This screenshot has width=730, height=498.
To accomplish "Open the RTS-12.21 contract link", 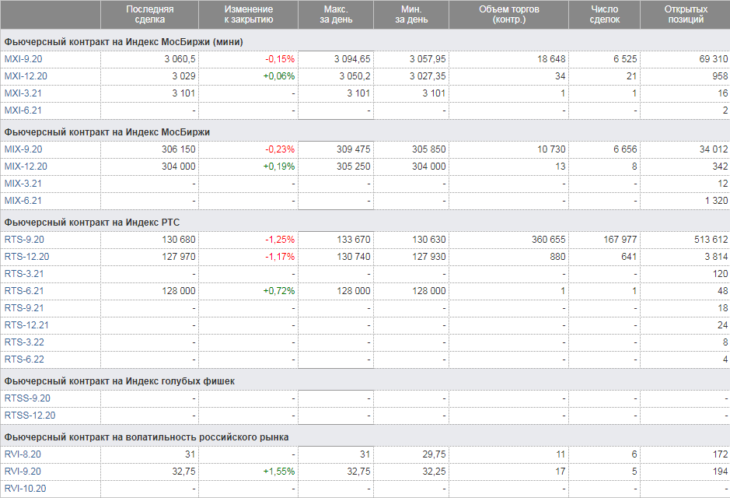I will pos(27,325).
